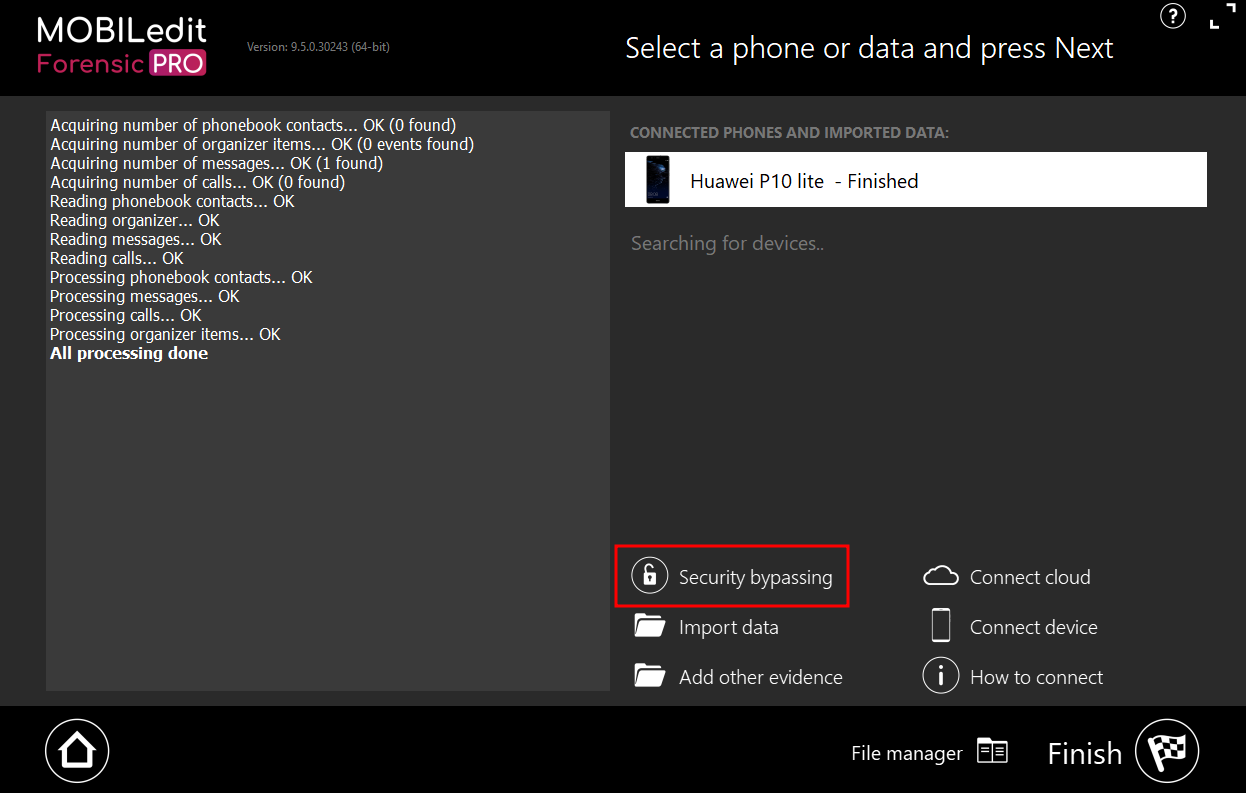Click 'Connected phones and imported data' heading
1246x793 pixels.
[x=789, y=133]
